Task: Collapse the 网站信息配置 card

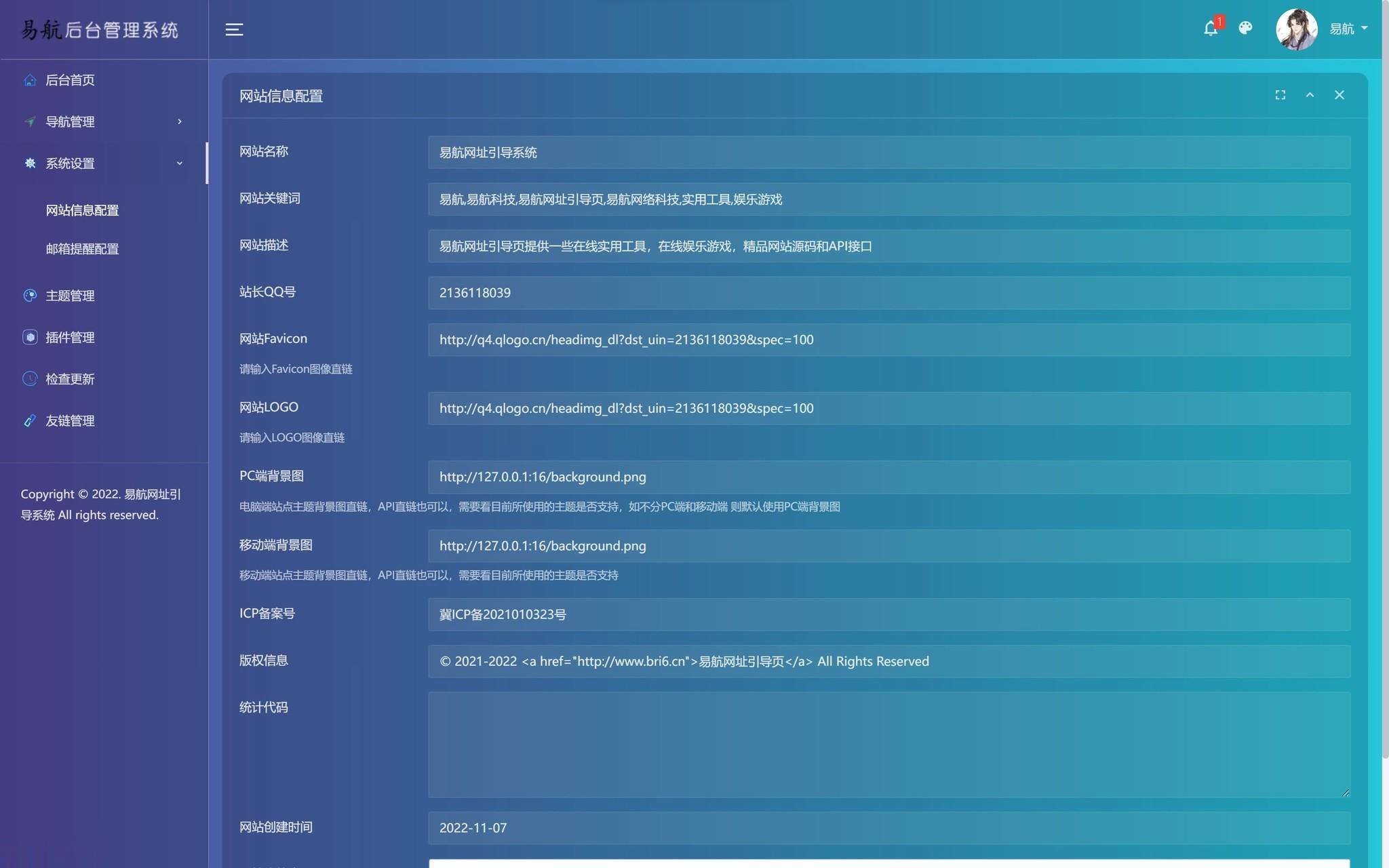Action: click(1310, 95)
